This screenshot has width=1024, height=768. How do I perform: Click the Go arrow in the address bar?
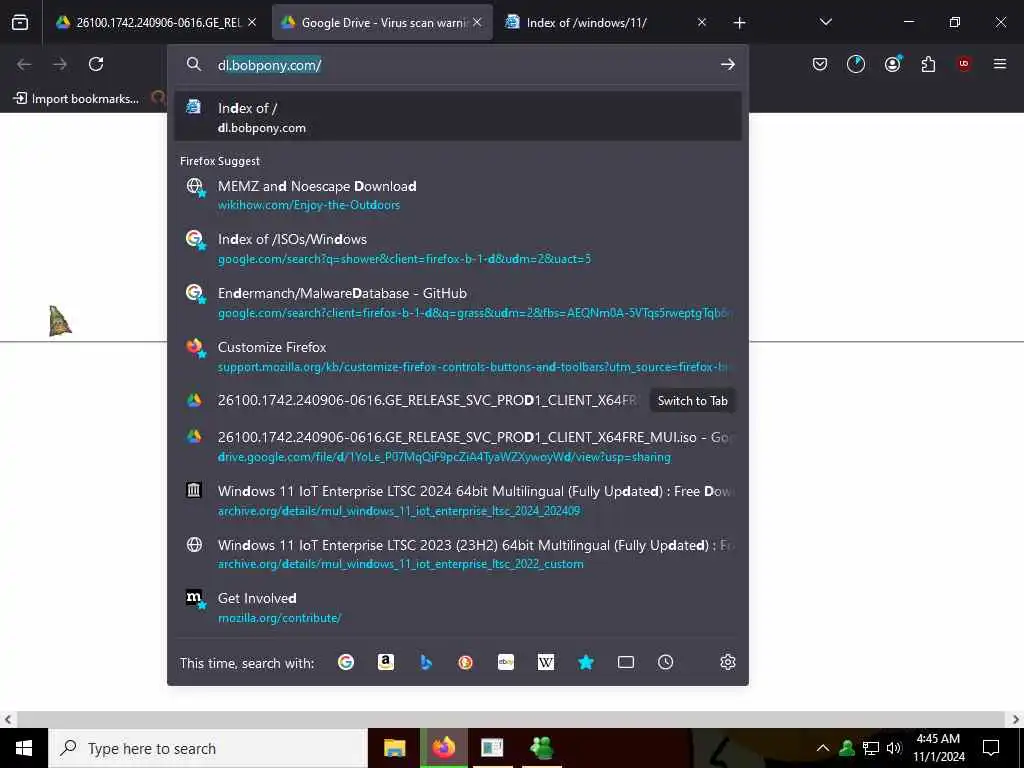click(x=728, y=65)
